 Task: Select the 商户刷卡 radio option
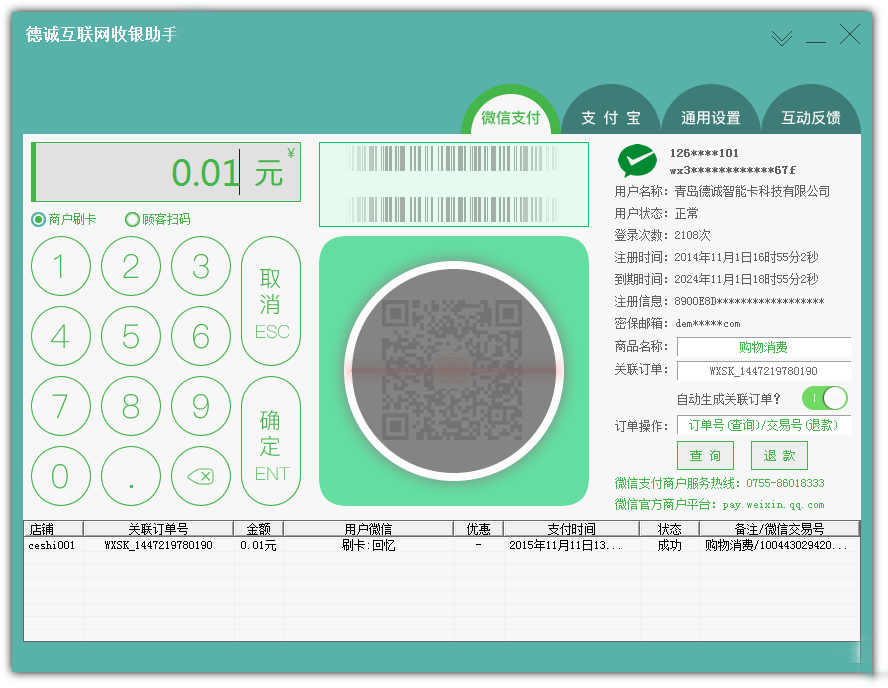point(39,219)
